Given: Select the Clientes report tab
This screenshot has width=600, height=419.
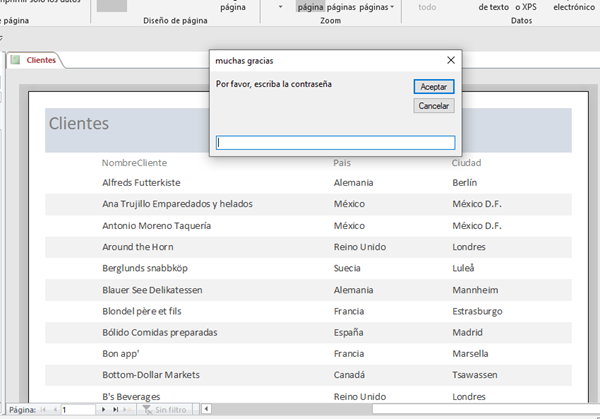Looking at the screenshot, I should [x=40, y=60].
